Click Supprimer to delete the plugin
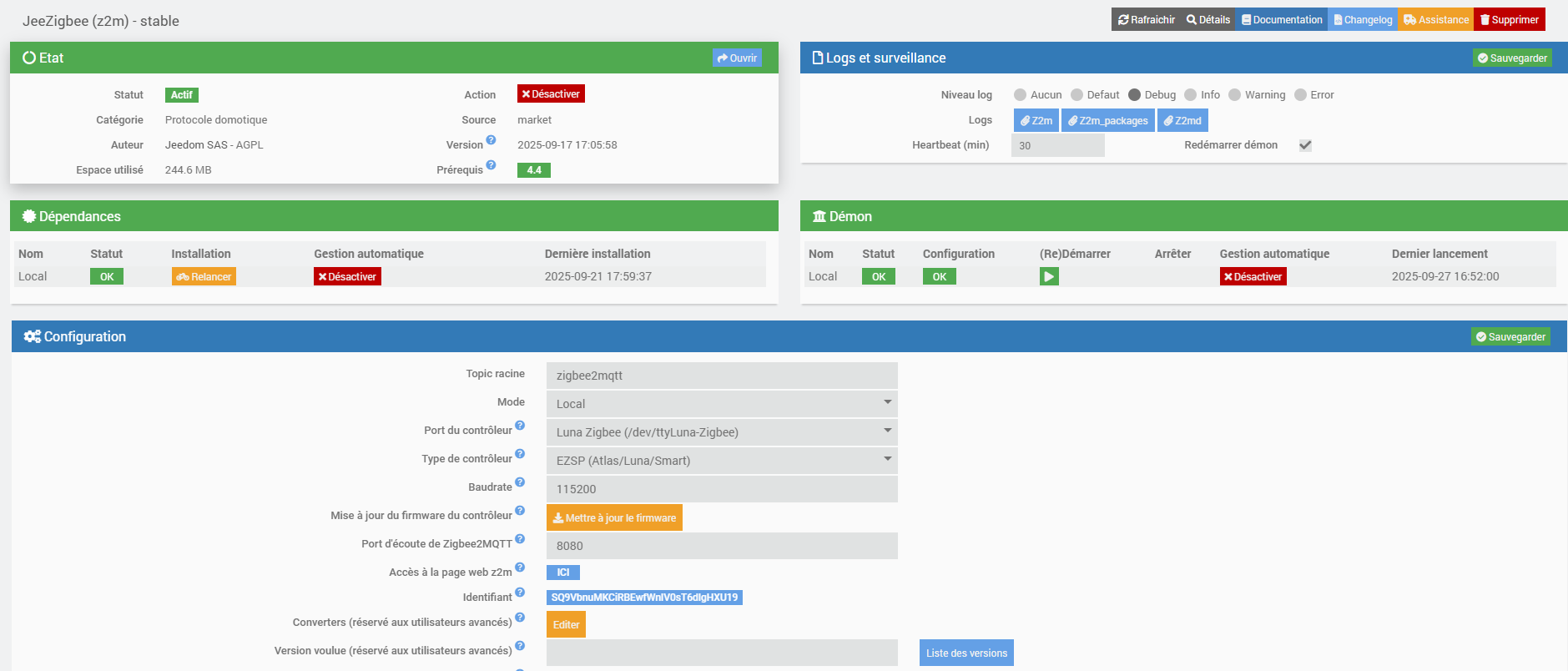 tap(1510, 19)
